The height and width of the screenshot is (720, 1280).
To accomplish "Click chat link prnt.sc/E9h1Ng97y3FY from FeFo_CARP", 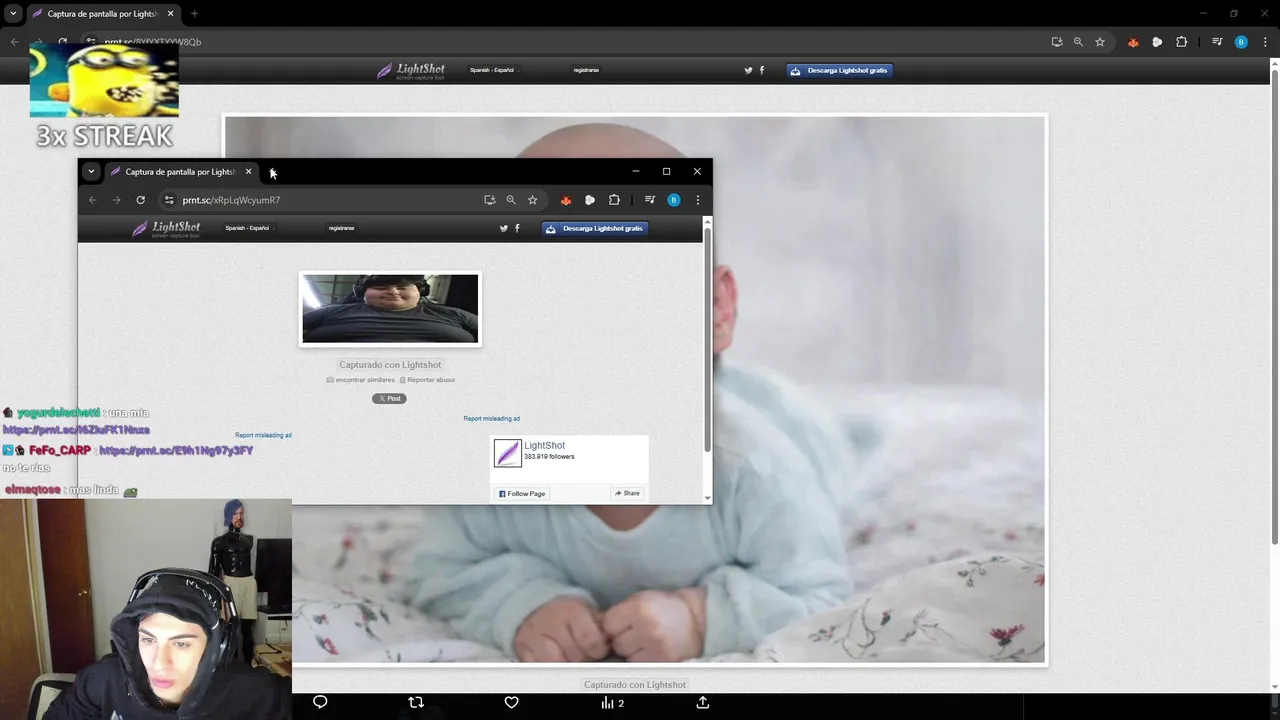I will (176, 451).
